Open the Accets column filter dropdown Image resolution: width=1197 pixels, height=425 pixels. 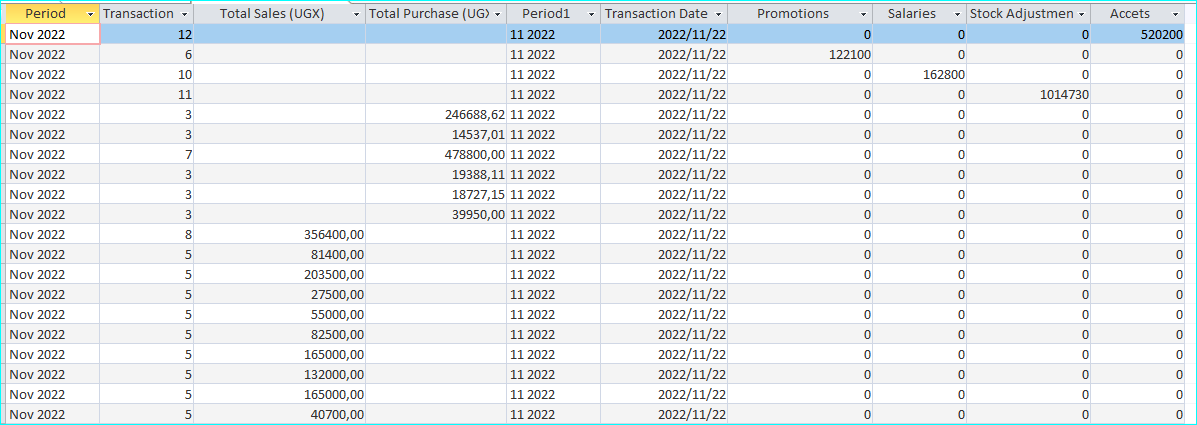pyautogui.click(x=1176, y=14)
